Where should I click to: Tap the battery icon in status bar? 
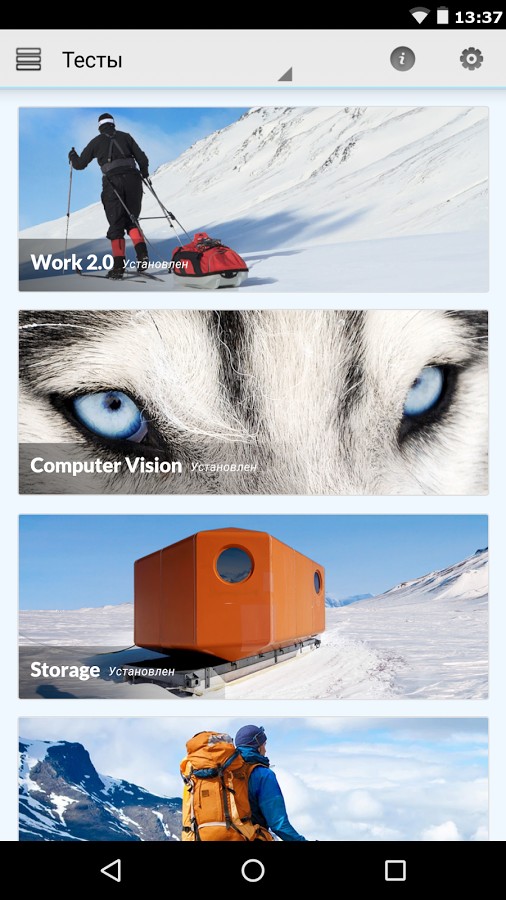442,16
